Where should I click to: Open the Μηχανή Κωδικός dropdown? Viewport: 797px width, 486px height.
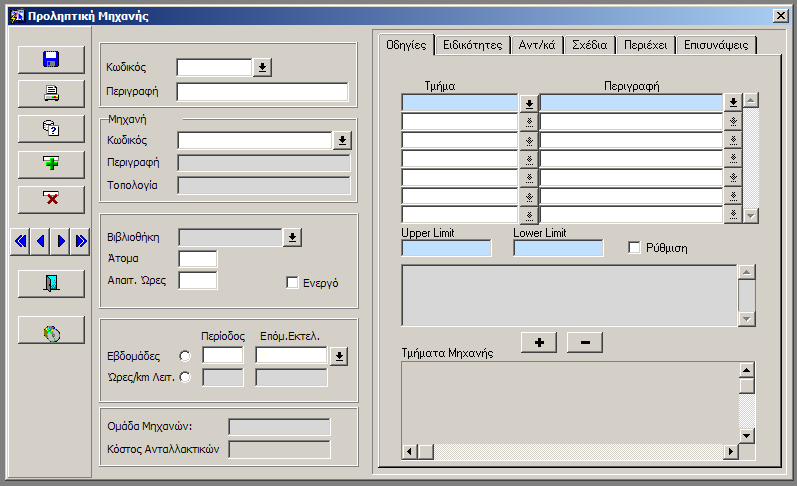click(x=342, y=140)
